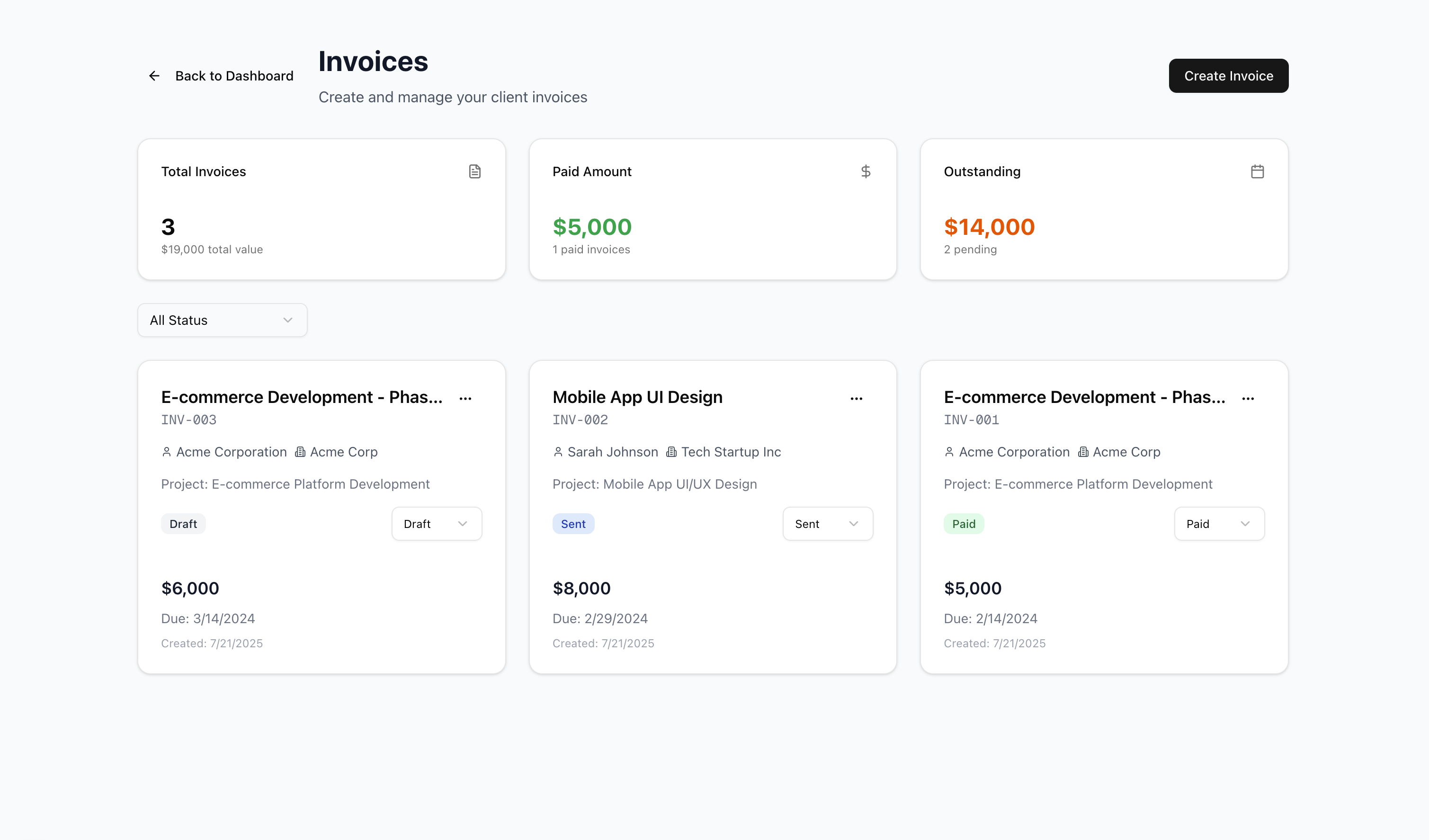The image size is (1429, 840).
Task: Click Due: 2/14/2024 date
Action: [991, 619]
